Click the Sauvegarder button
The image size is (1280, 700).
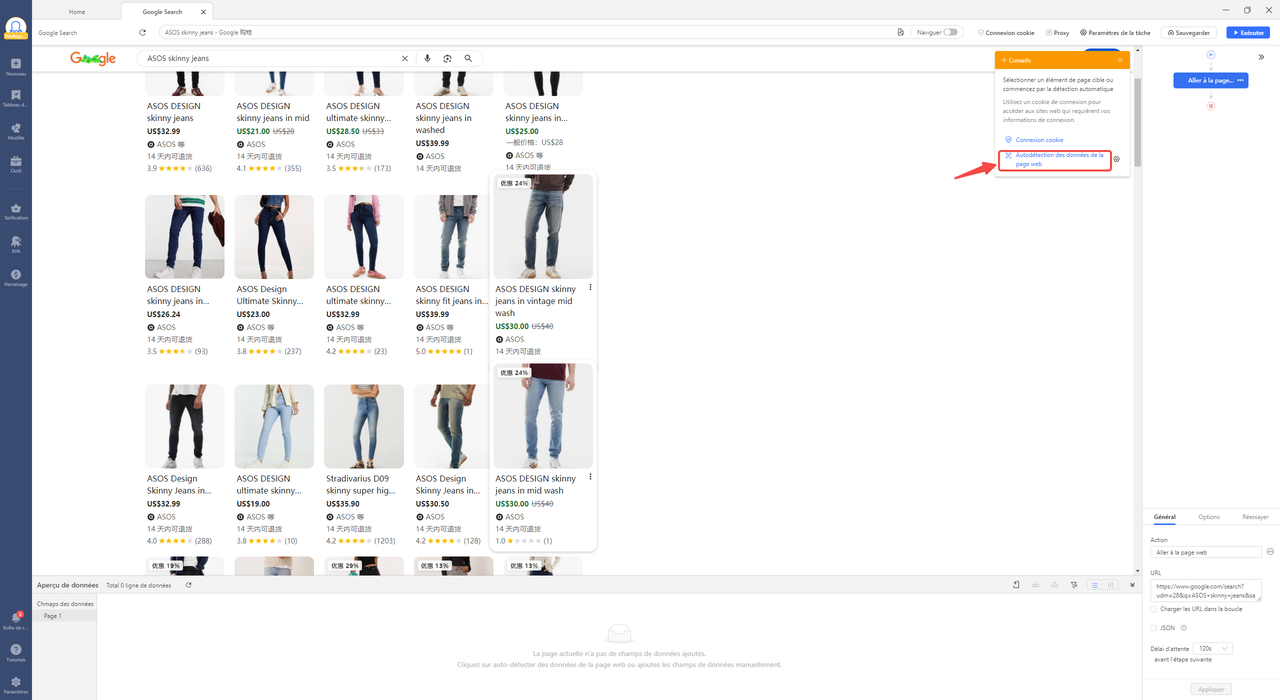coord(1188,32)
